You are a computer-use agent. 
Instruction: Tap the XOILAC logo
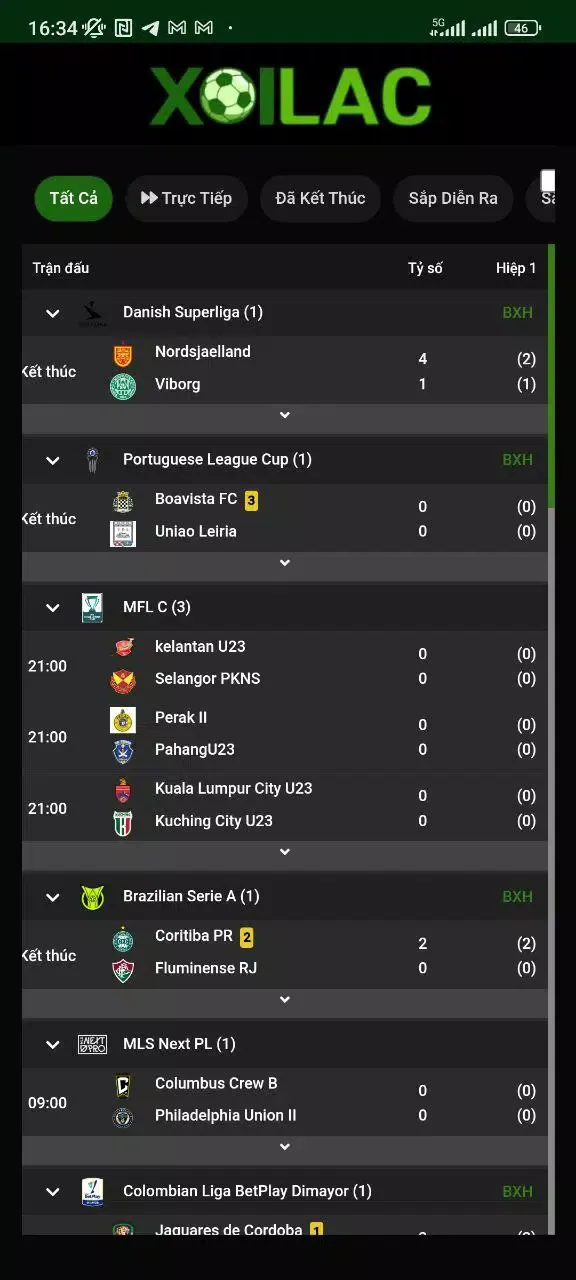coord(290,96)
